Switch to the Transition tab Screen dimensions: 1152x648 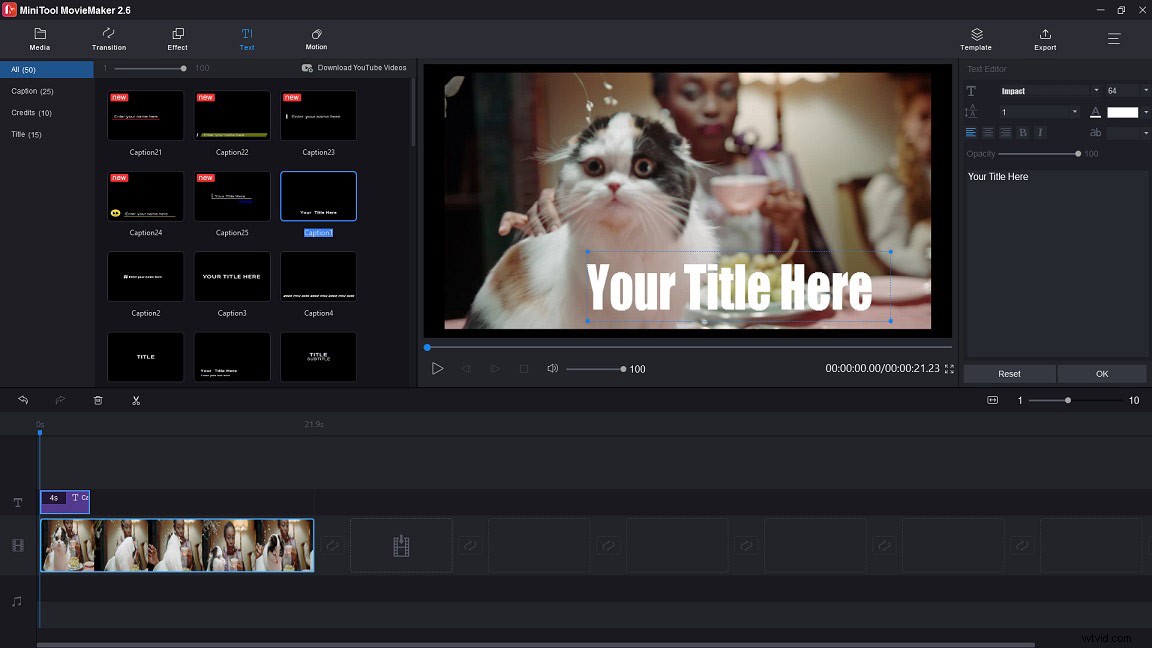pyautogui.click(x=109, y=39)
